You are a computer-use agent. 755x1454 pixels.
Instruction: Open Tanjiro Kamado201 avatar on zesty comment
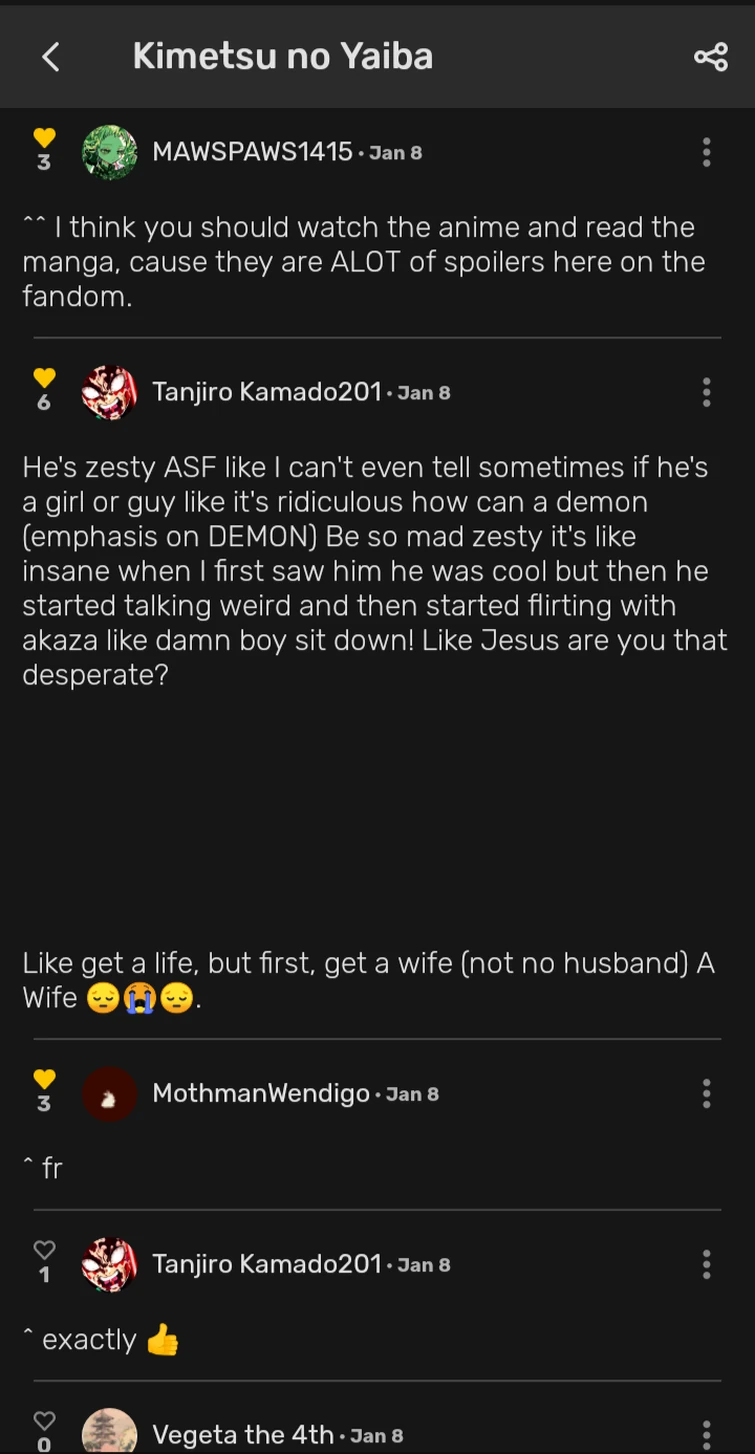point(109,392)
